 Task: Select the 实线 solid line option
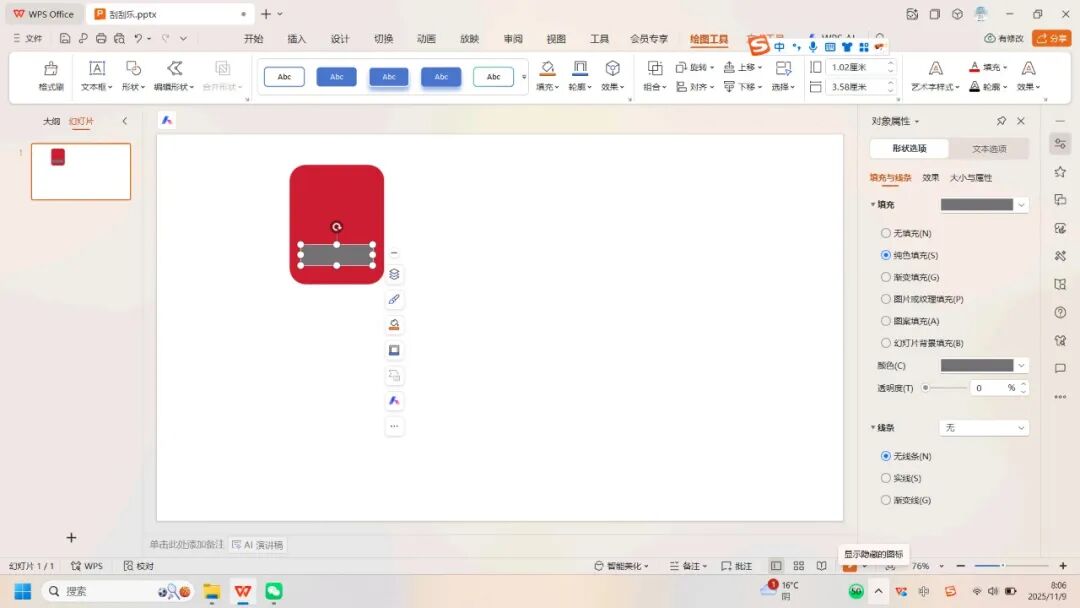pos(885,477)
